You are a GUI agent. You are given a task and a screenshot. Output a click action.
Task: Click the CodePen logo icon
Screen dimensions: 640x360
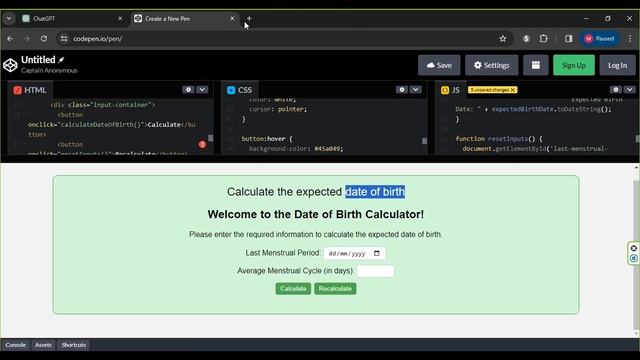pyautogui.click(x=10, y=65)
